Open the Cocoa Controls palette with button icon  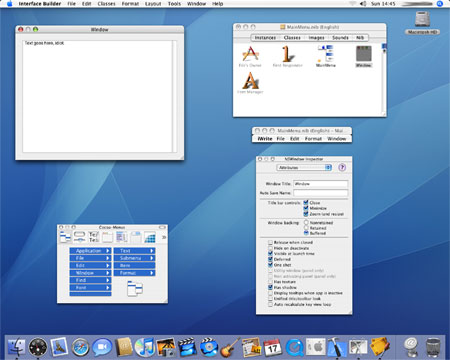(79, 237)
